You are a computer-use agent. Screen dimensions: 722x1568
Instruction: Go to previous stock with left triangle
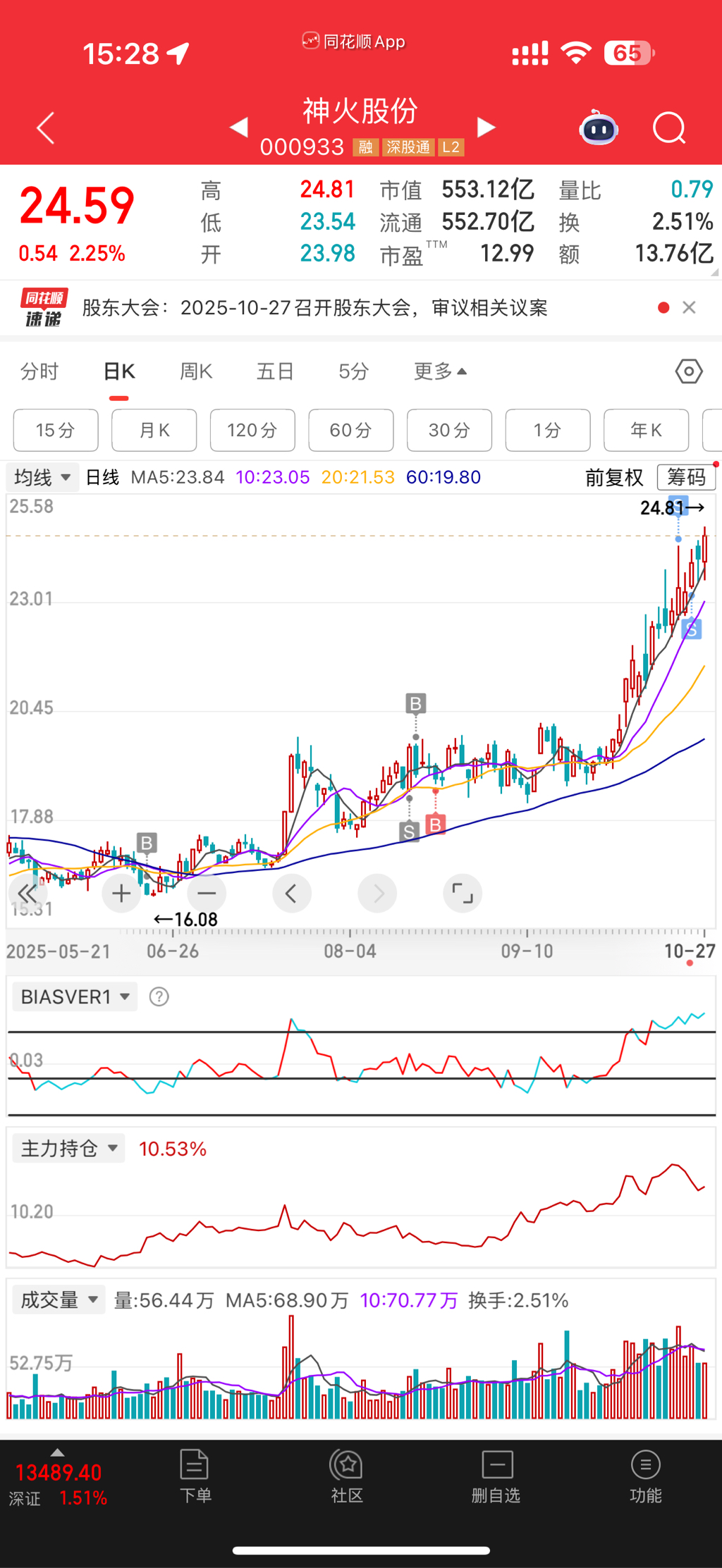point(239,128)
